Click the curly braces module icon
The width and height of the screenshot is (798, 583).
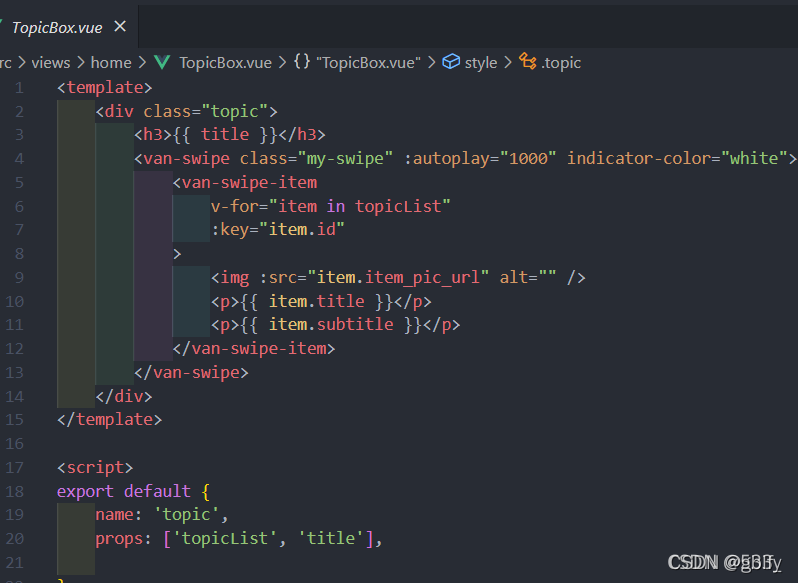[x=302, y=62]
